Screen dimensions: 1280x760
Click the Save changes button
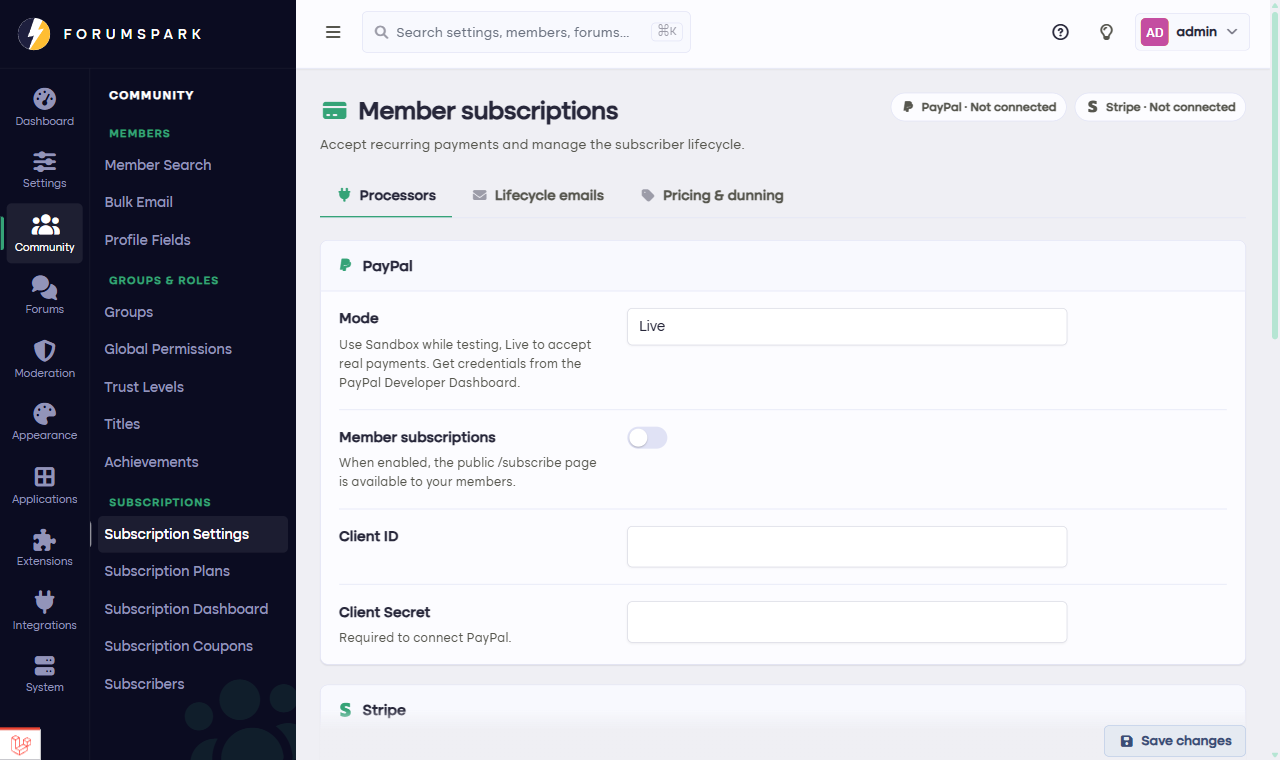1175,741
